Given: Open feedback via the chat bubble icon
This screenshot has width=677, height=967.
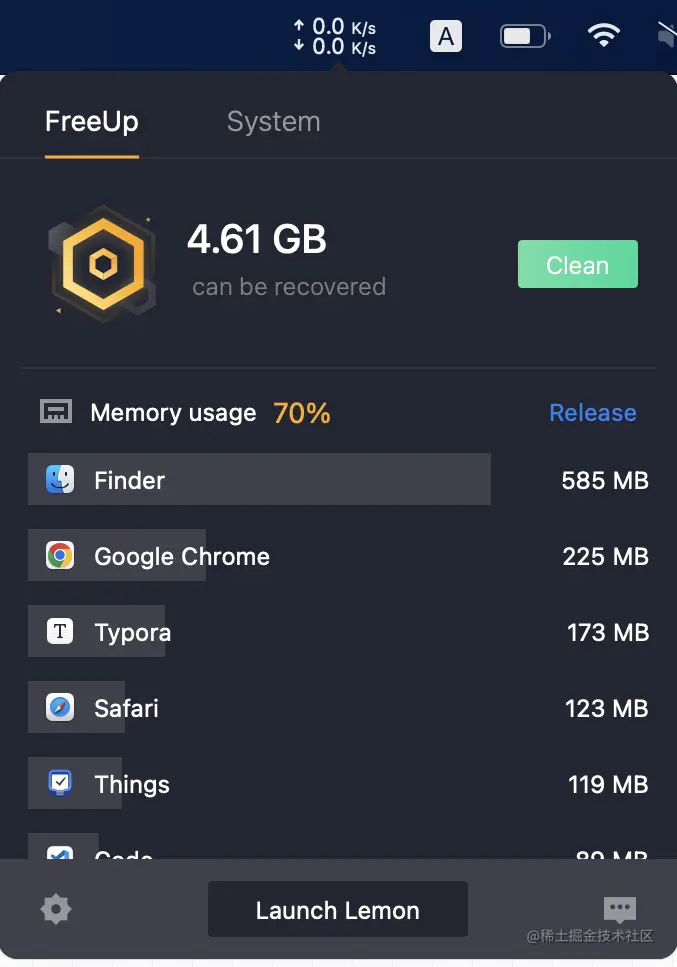Looking at the screenshot, I should click(x=620, y=909).
